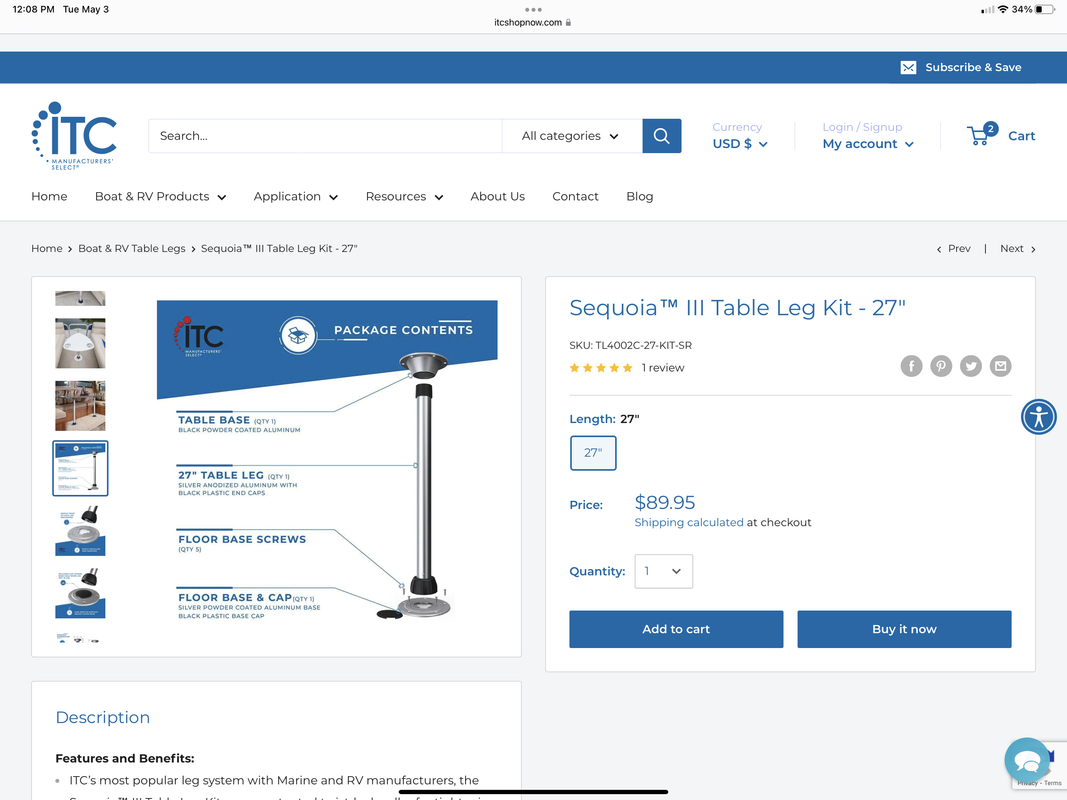
Task: Click the magnifying glass search button
Action: (x=661, y=136)
